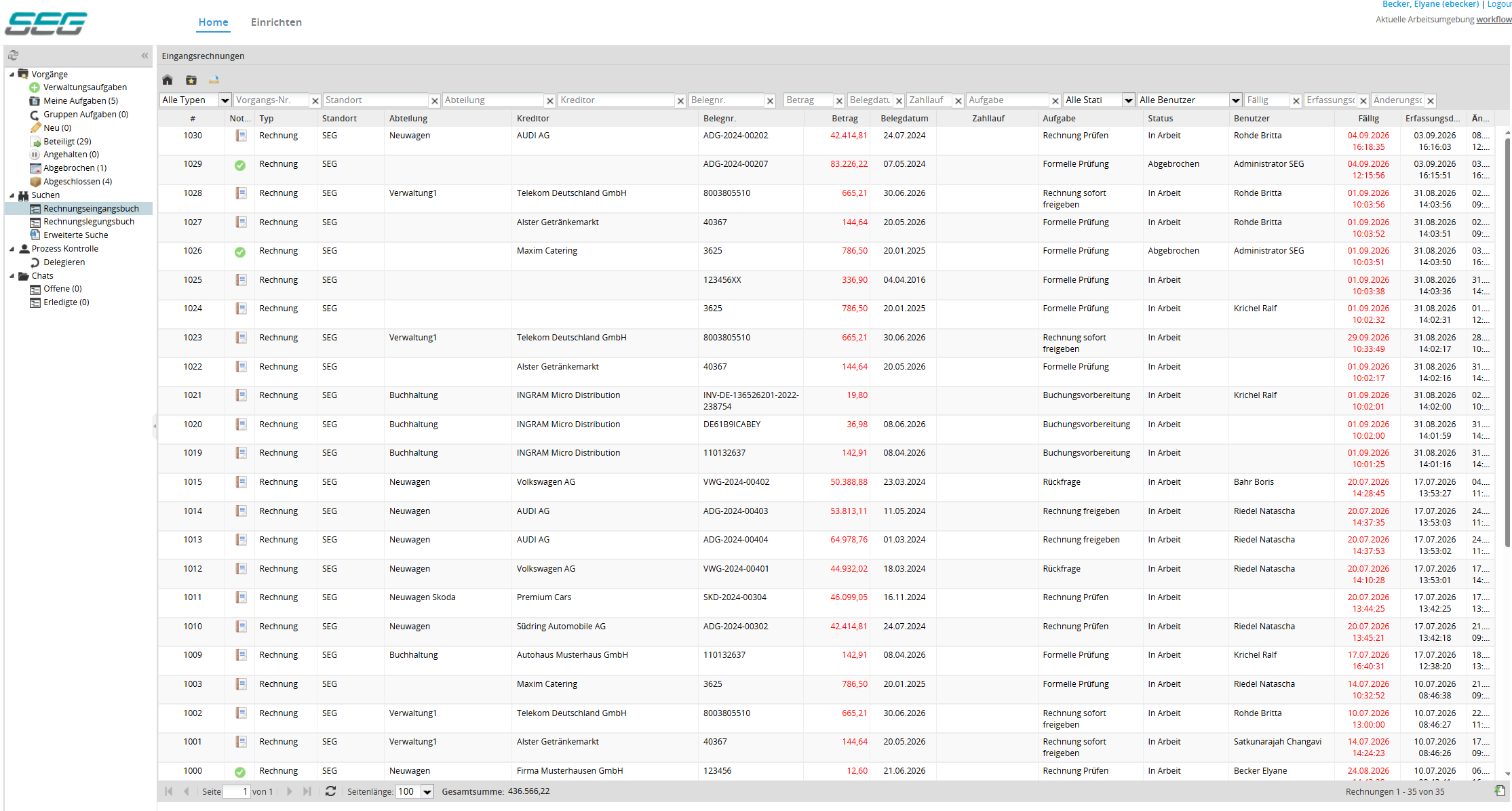Click the refresh icon in sidebar header

click(13, 56)
